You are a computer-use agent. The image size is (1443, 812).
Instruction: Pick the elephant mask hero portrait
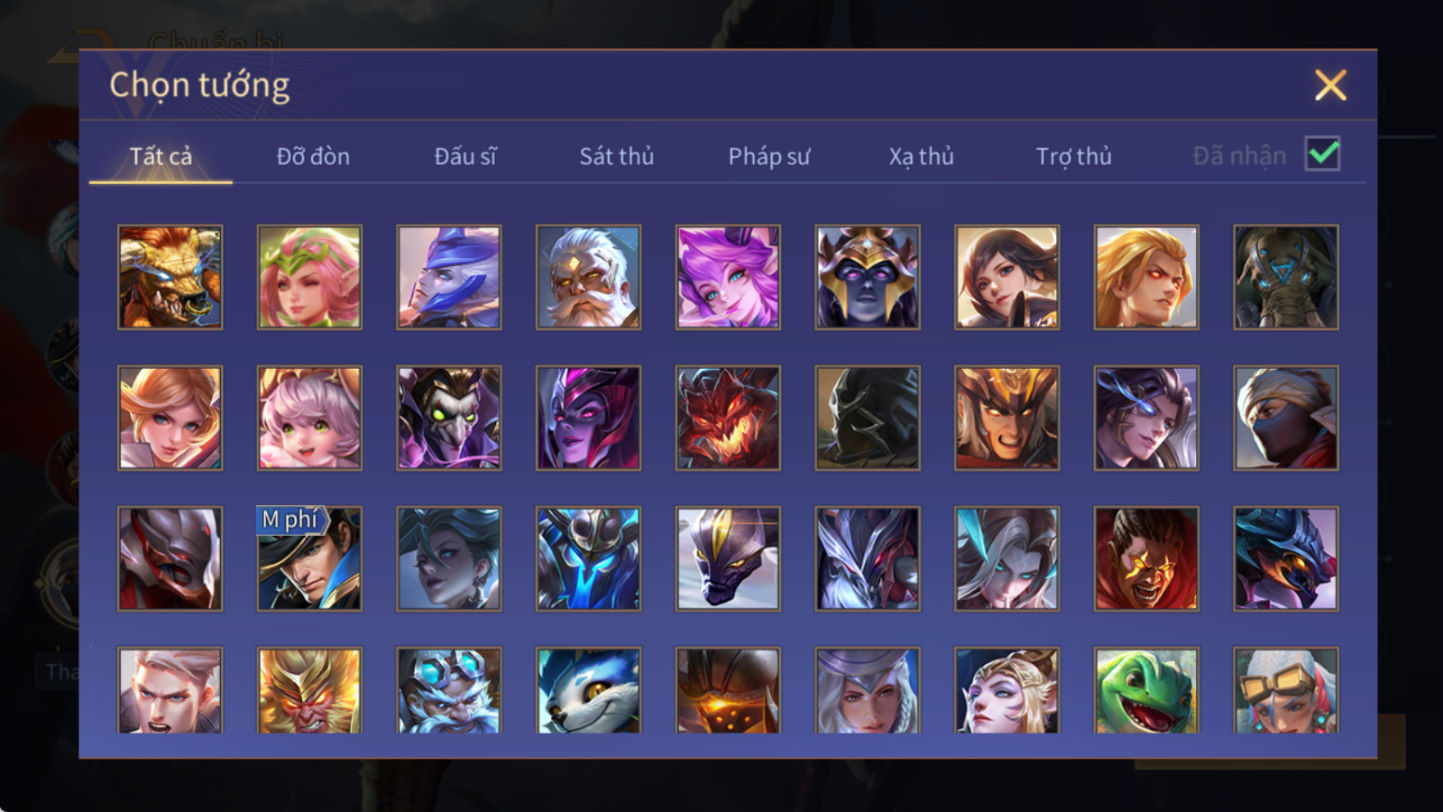(1286, 277)
